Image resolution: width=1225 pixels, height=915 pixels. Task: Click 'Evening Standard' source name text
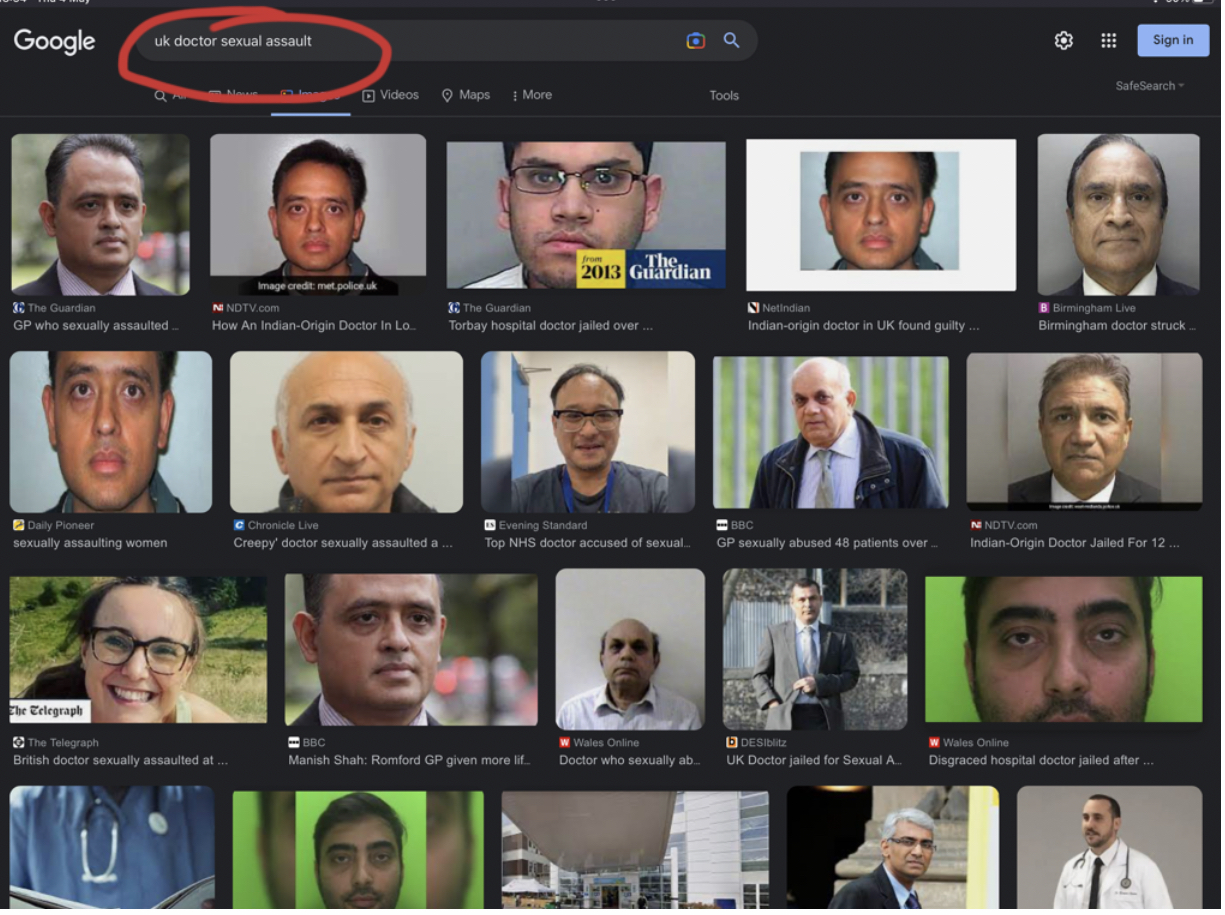click(543, 525)
